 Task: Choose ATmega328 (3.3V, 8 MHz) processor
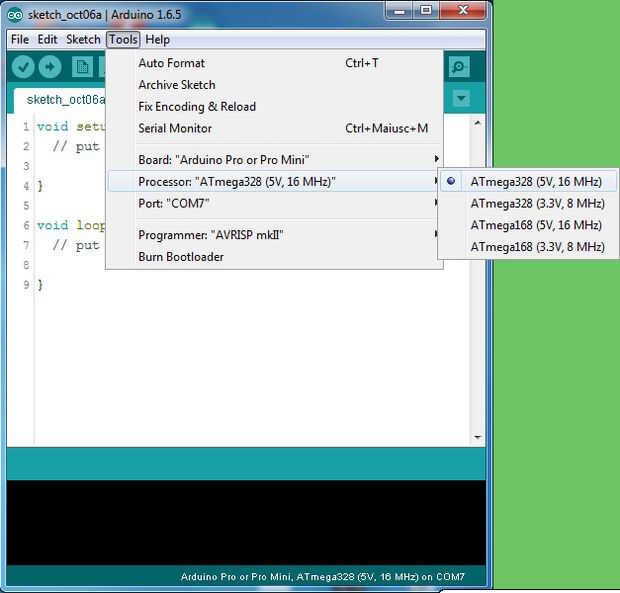529,203
